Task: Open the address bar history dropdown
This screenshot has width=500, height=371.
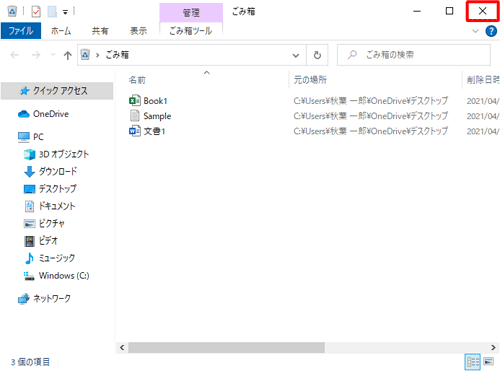Action: pos(296,55)
